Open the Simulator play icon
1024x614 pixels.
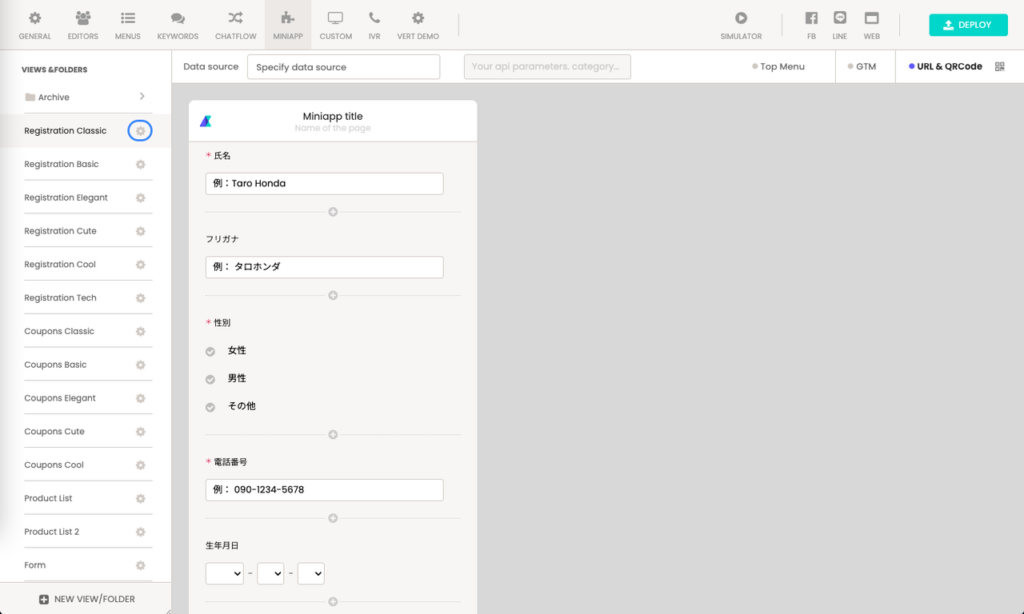point(741,19)
